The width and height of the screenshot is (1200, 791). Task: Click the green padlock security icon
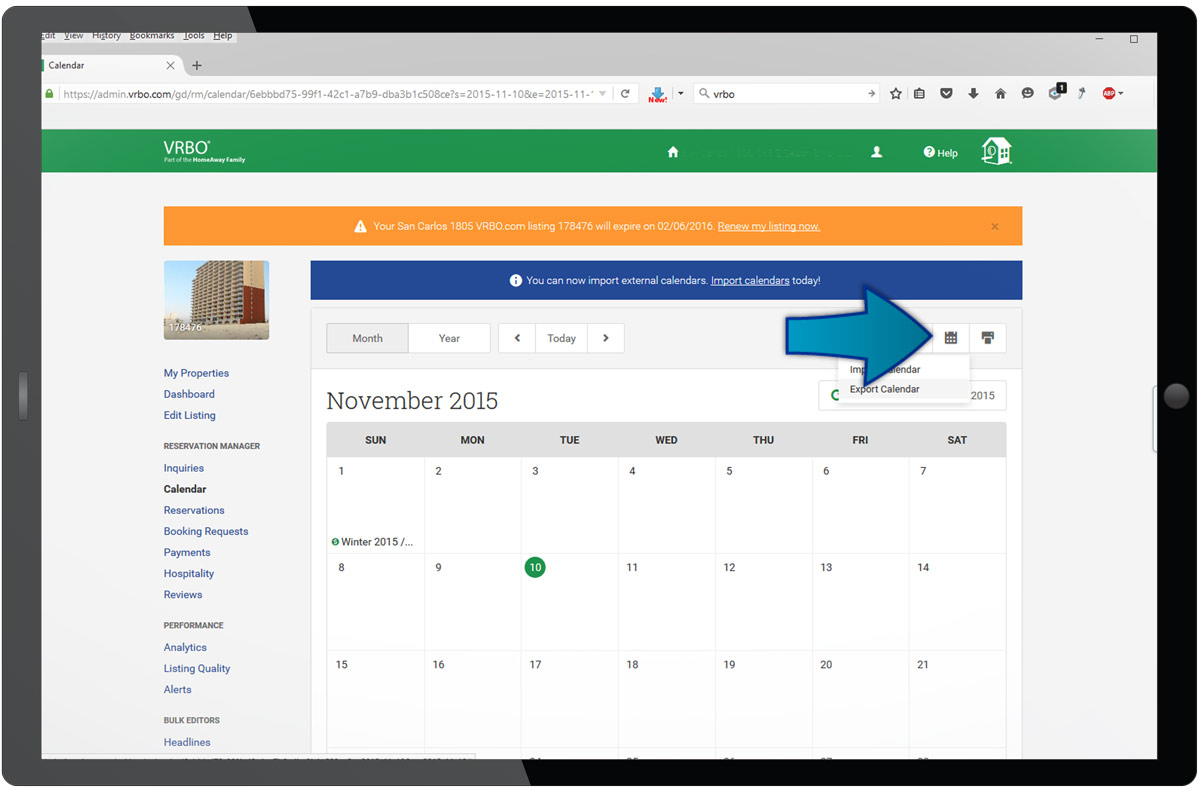click(x=50, y=94)
